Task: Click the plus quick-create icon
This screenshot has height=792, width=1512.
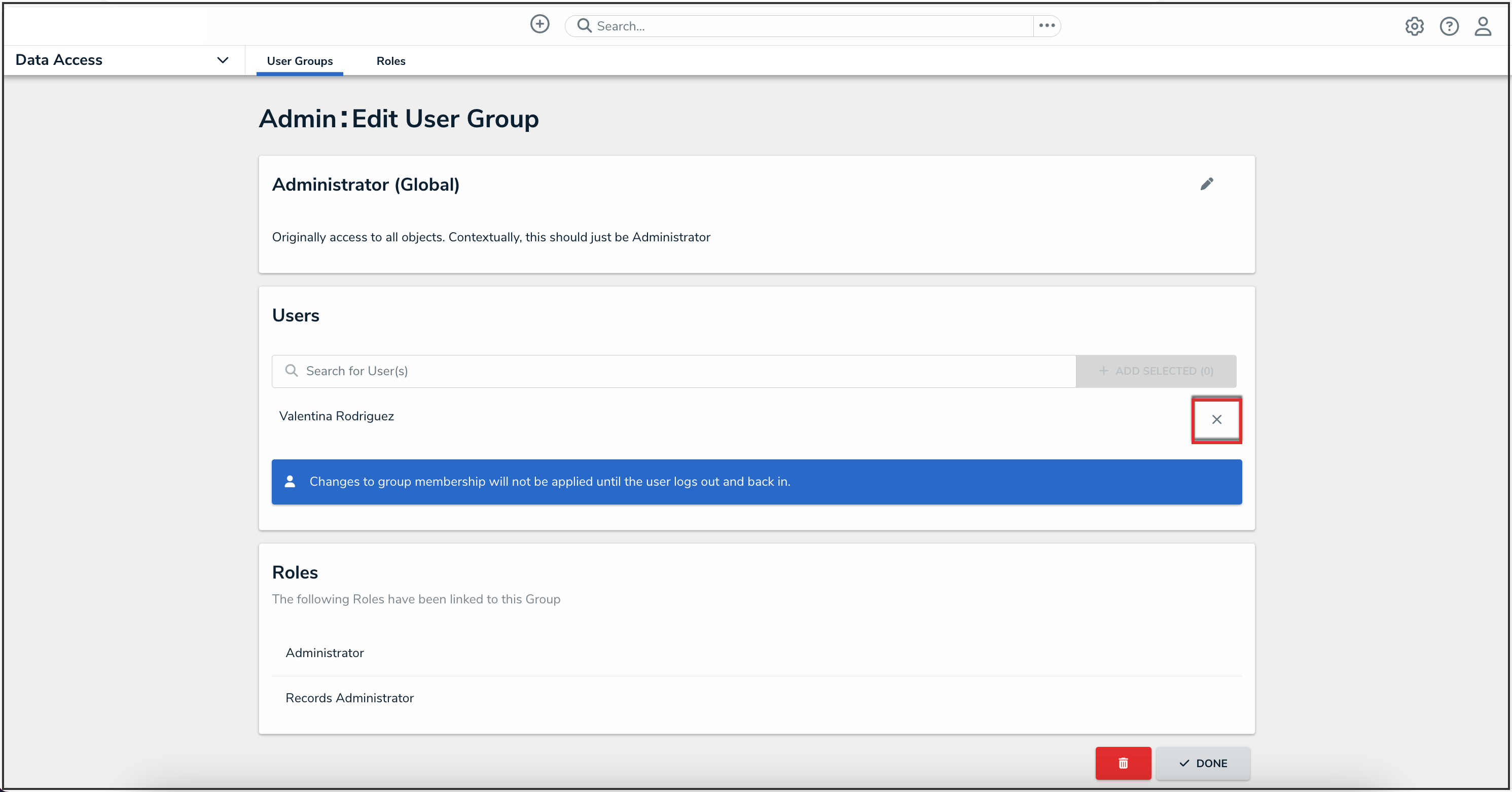Action: pos(539,25)
